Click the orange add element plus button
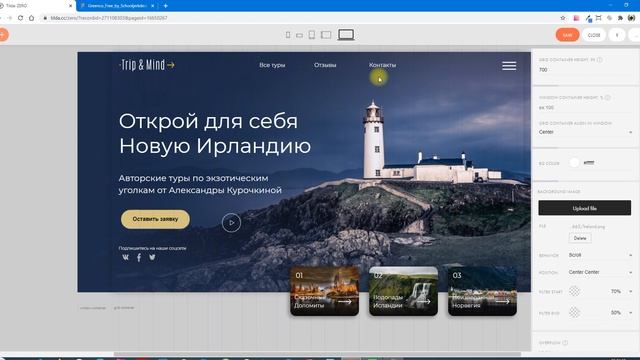Screen dimensions: 640x360 [x=2, y=35]
